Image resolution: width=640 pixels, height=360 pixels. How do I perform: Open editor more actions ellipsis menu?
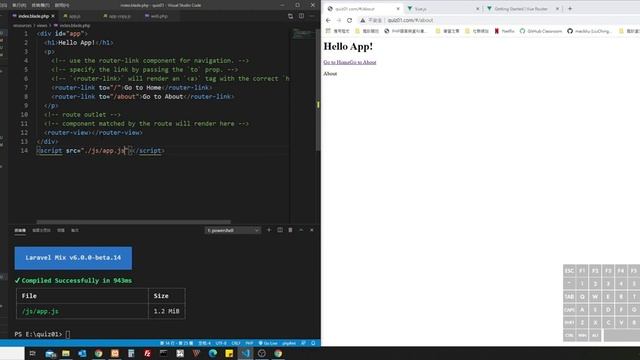tap(312, 16)
